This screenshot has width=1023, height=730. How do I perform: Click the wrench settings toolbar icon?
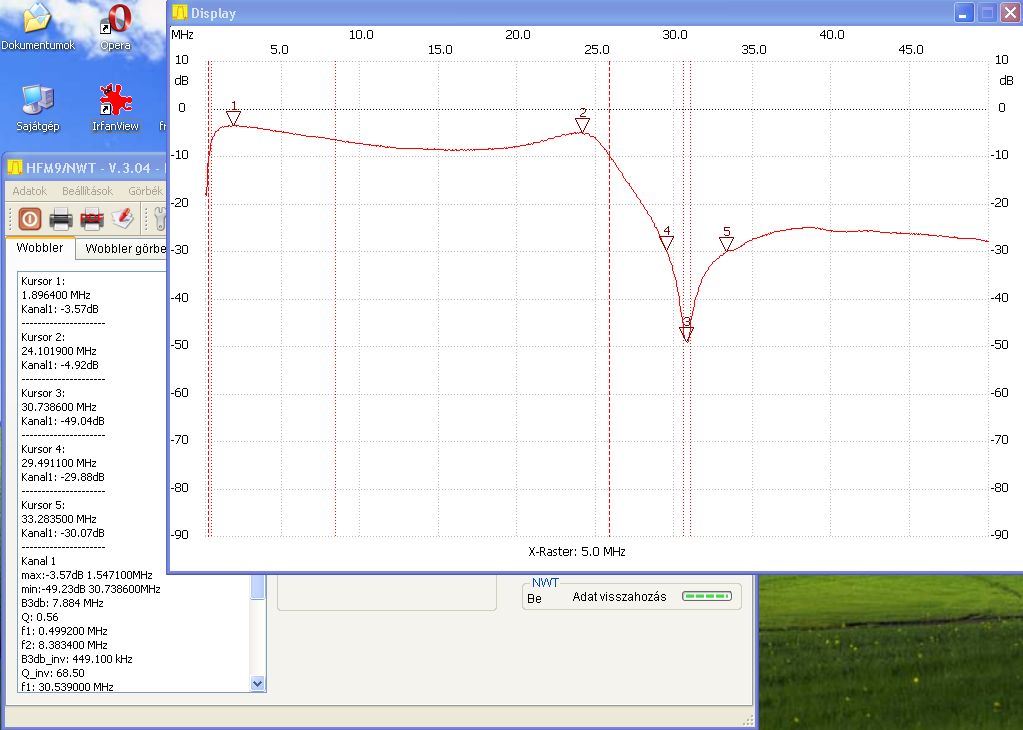pos(158,218)
